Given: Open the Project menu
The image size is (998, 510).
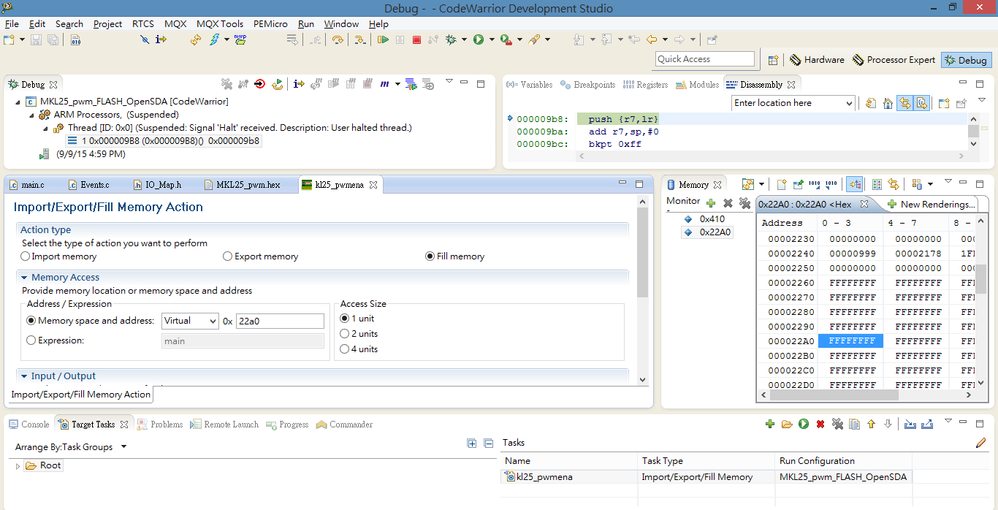Looking at the screenshot, I should (108, 24).
